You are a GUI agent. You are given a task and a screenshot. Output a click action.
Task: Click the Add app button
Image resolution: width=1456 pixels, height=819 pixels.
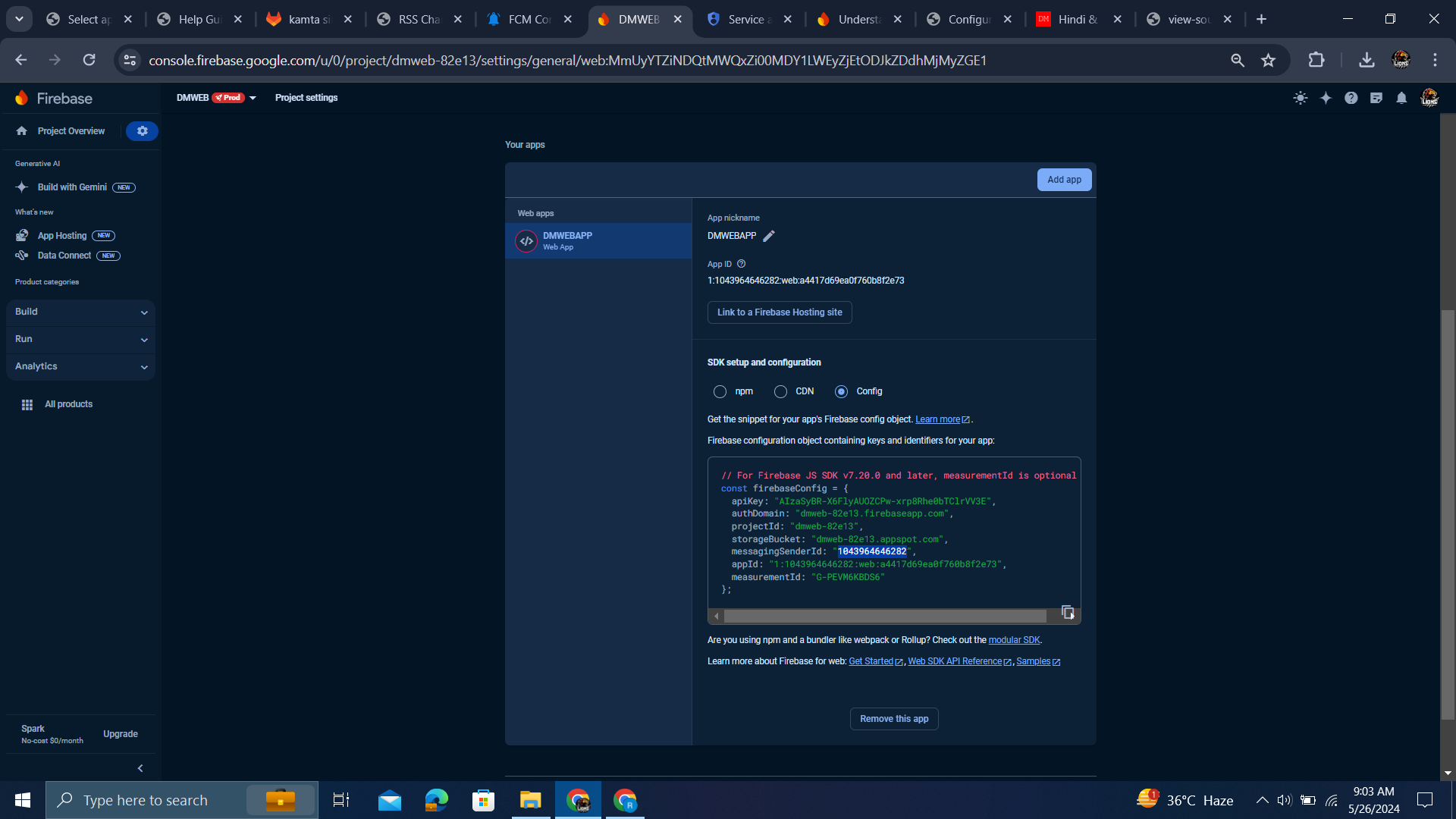coord(1064,180)
